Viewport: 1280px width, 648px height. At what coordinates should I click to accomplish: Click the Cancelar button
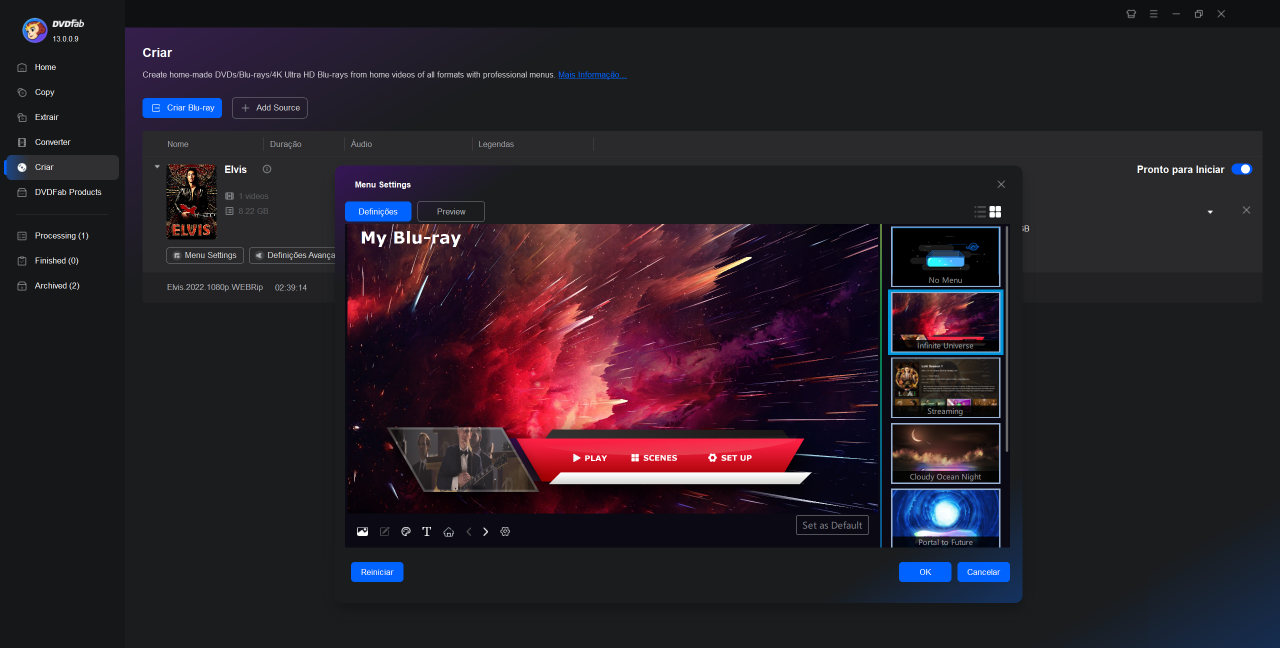tap(983, 572)
